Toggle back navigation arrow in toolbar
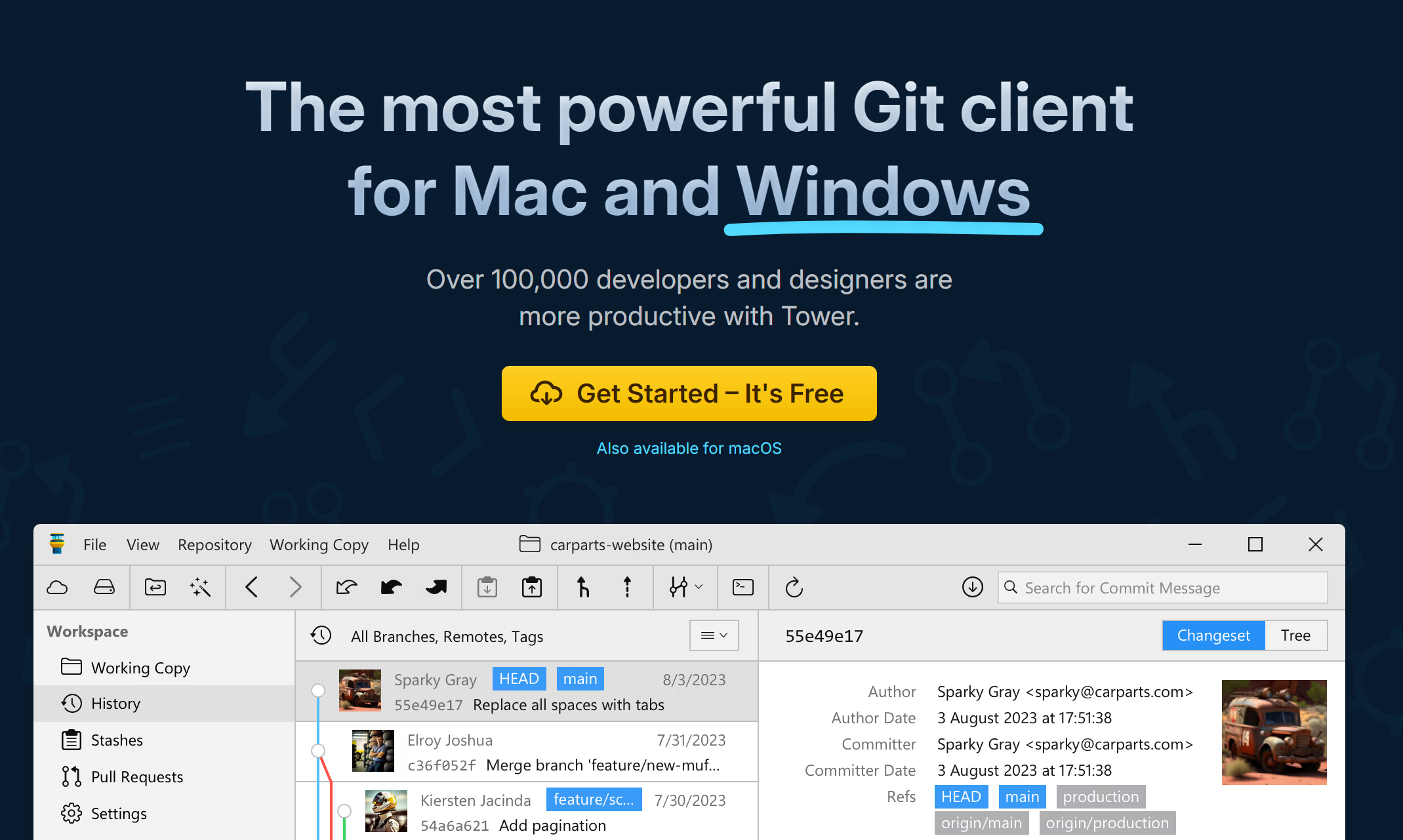The image size is (1403, 840). point(252,588)
